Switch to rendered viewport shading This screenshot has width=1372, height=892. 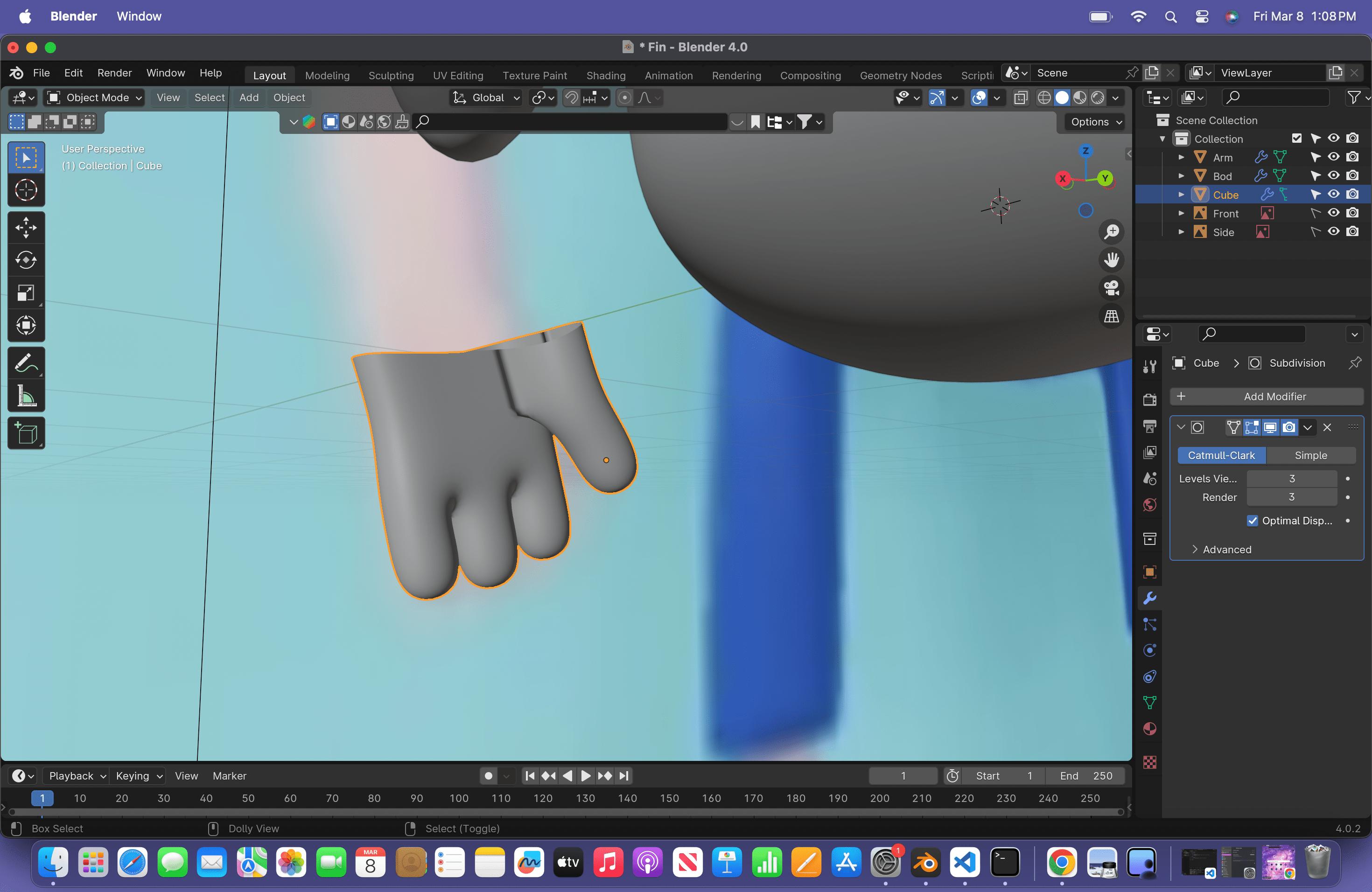click(x=1098, y=98)
